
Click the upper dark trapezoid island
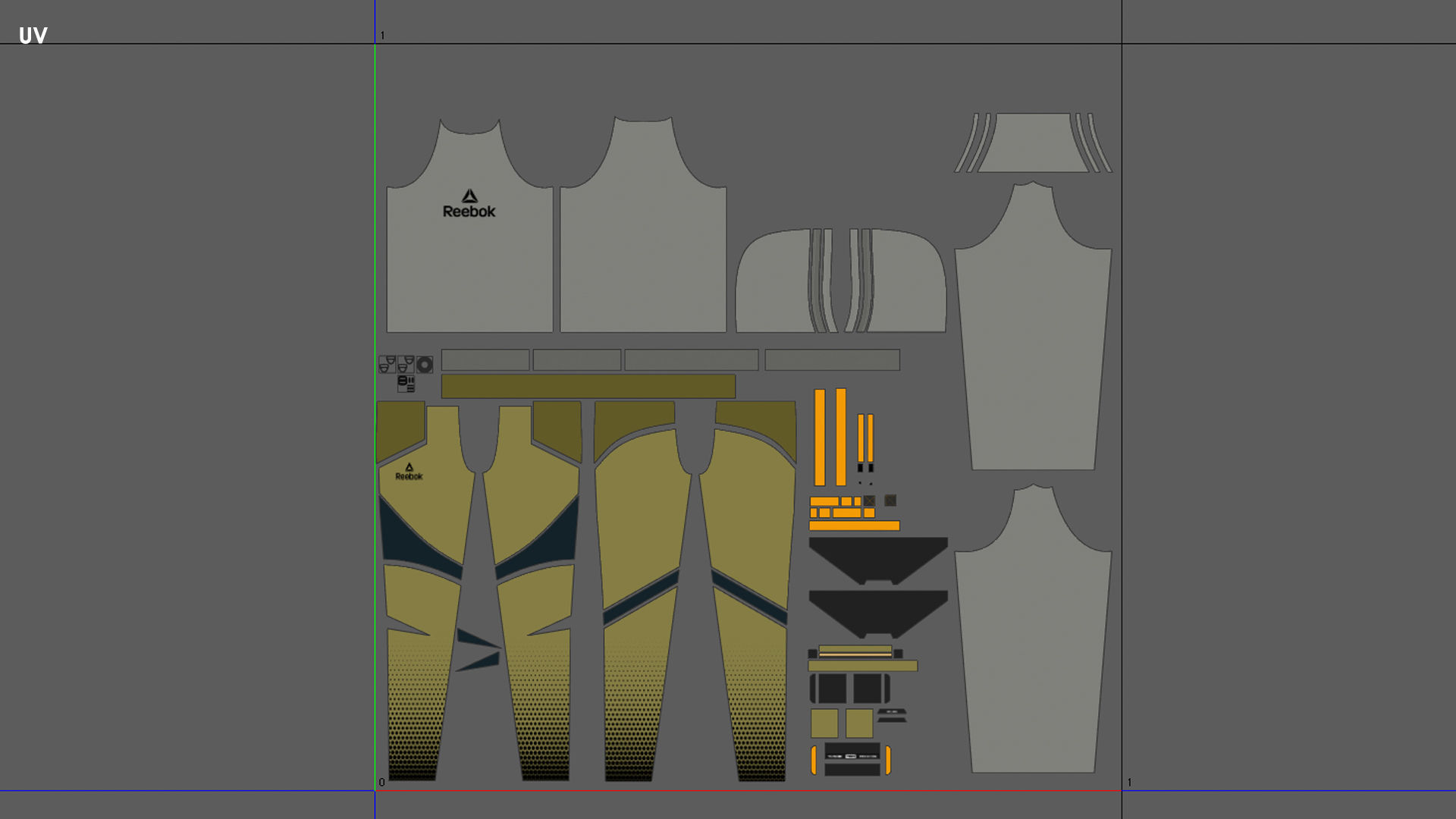(x=877, y=557)
